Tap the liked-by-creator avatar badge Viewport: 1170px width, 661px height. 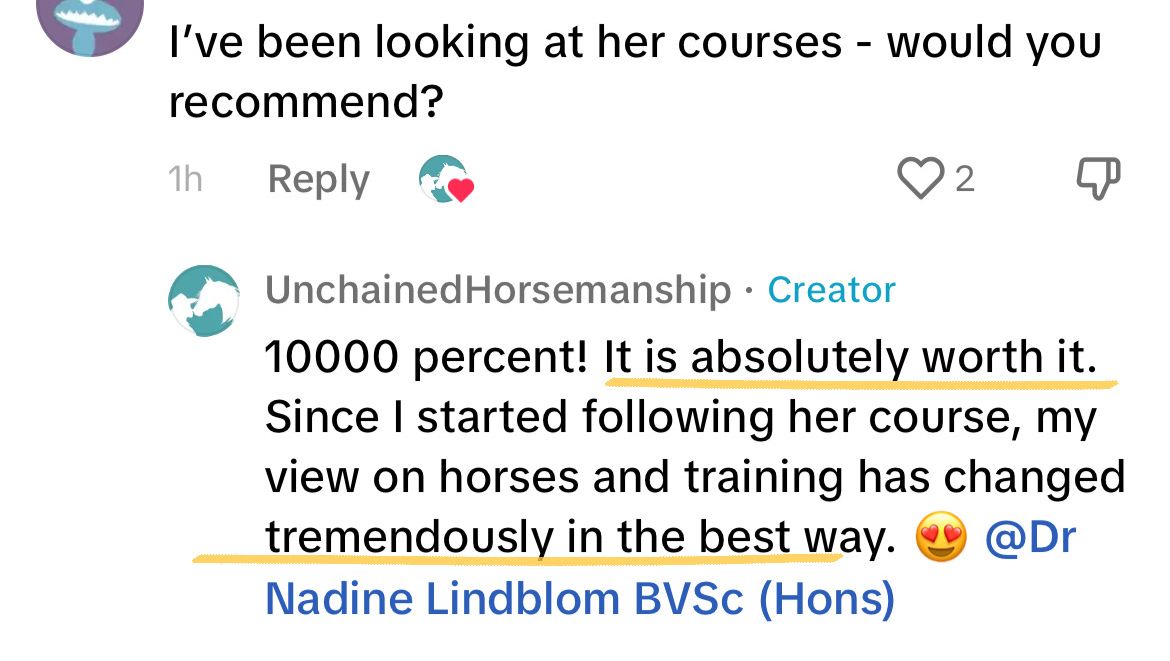440,178
